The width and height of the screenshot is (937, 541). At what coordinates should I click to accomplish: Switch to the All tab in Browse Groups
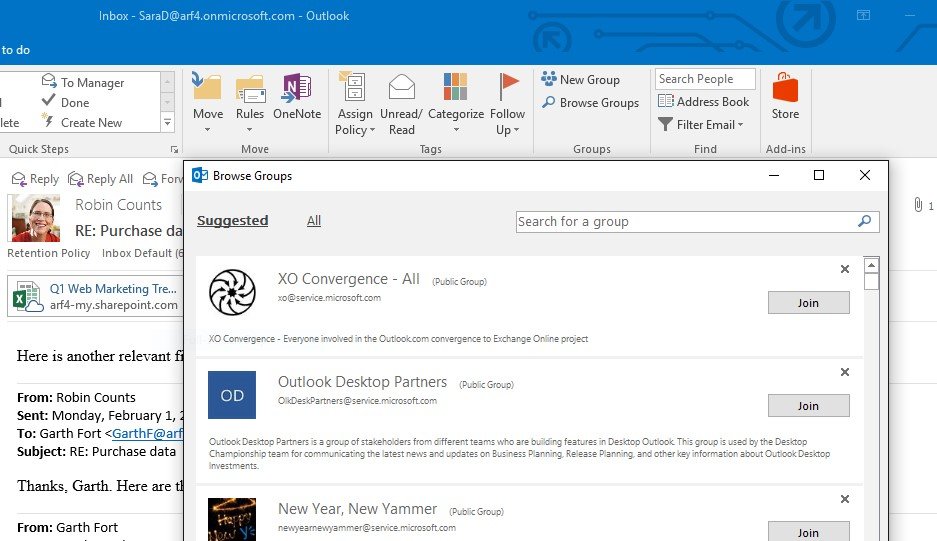314,221
